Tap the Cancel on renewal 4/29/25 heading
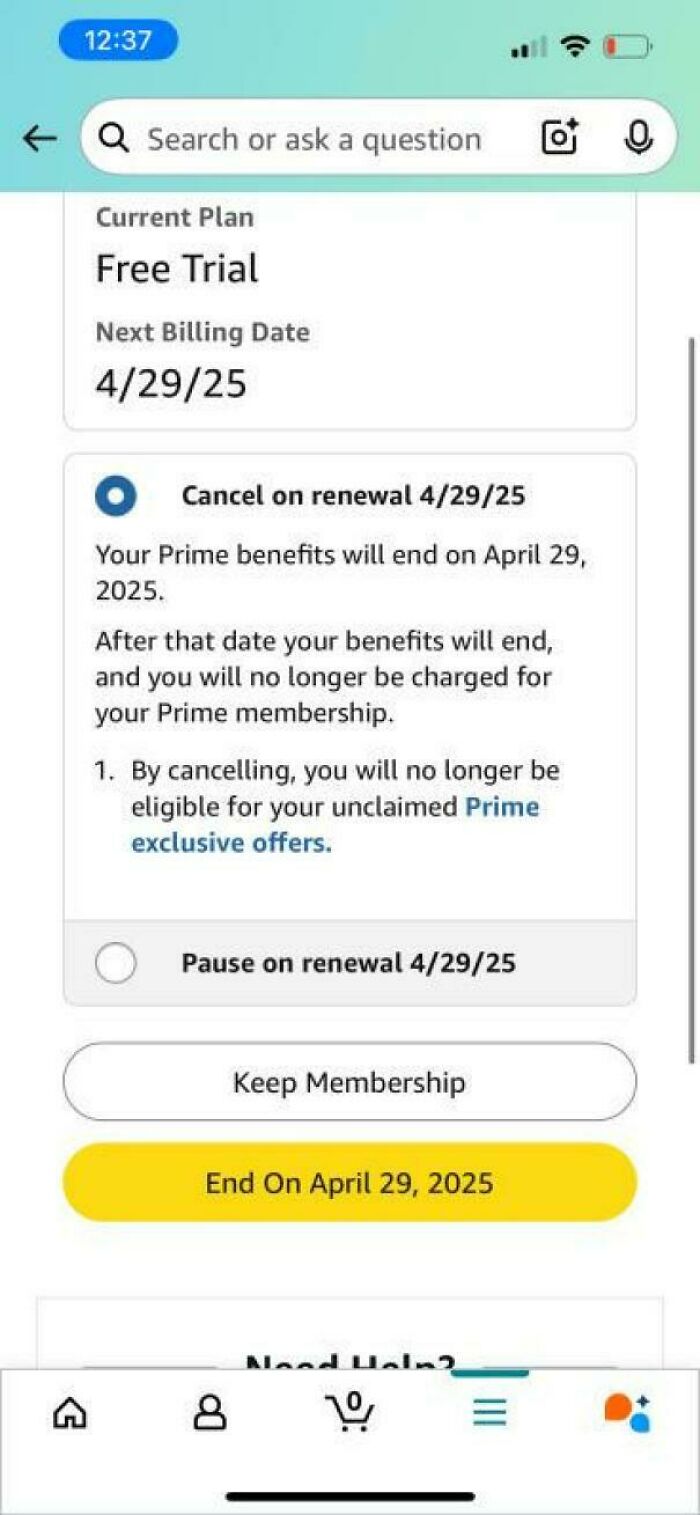700x1515 pixels. point(353,495)
